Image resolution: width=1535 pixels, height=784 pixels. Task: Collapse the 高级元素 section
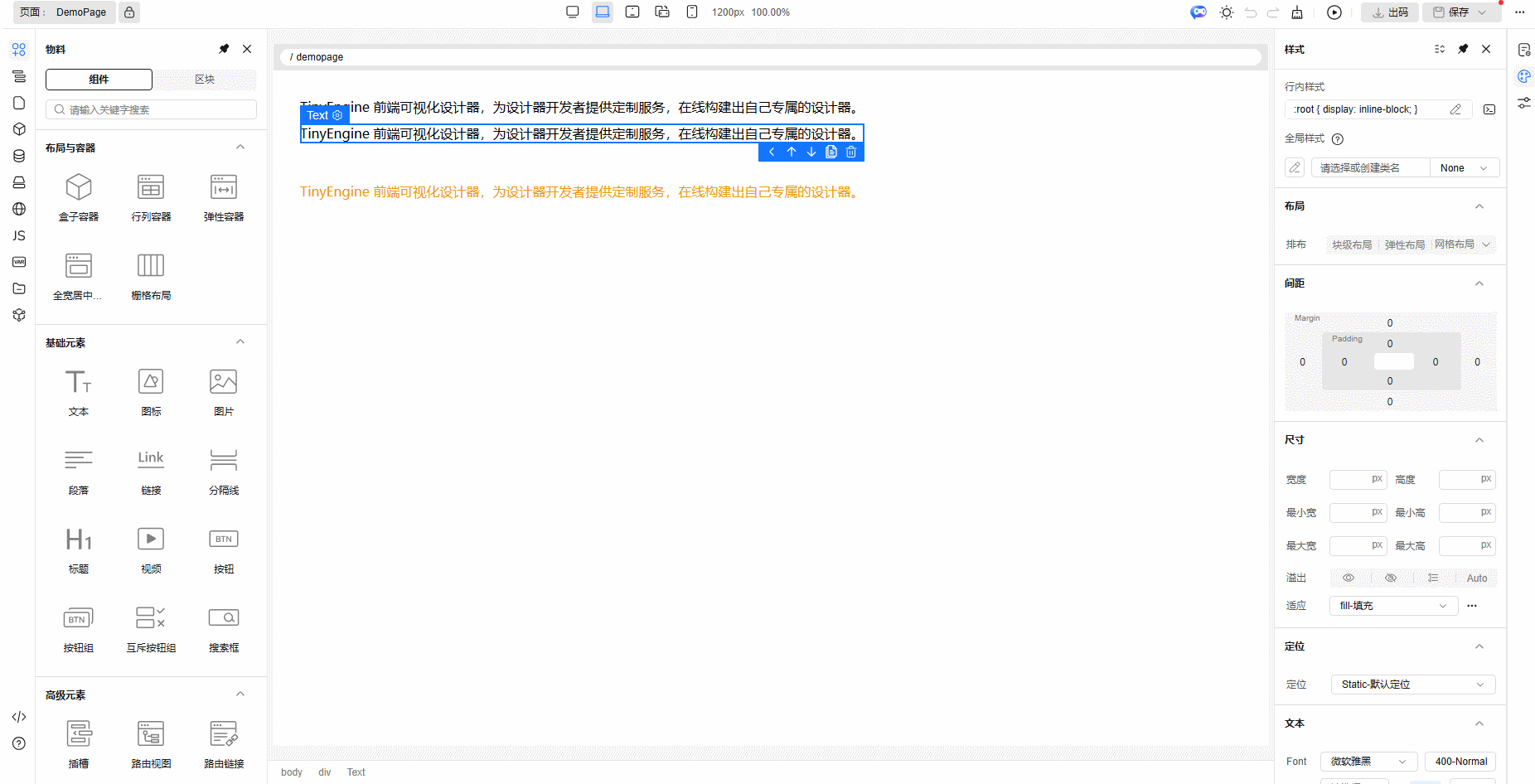[240, 694]
